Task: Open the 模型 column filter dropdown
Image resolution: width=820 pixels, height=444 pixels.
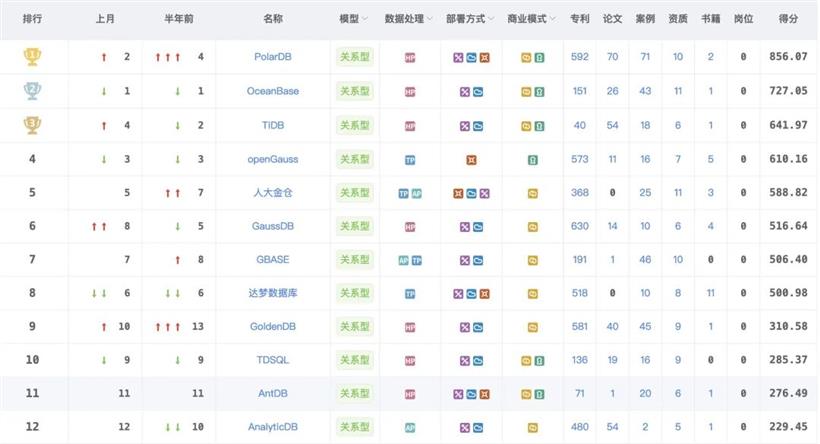Action: pos(364,19)
